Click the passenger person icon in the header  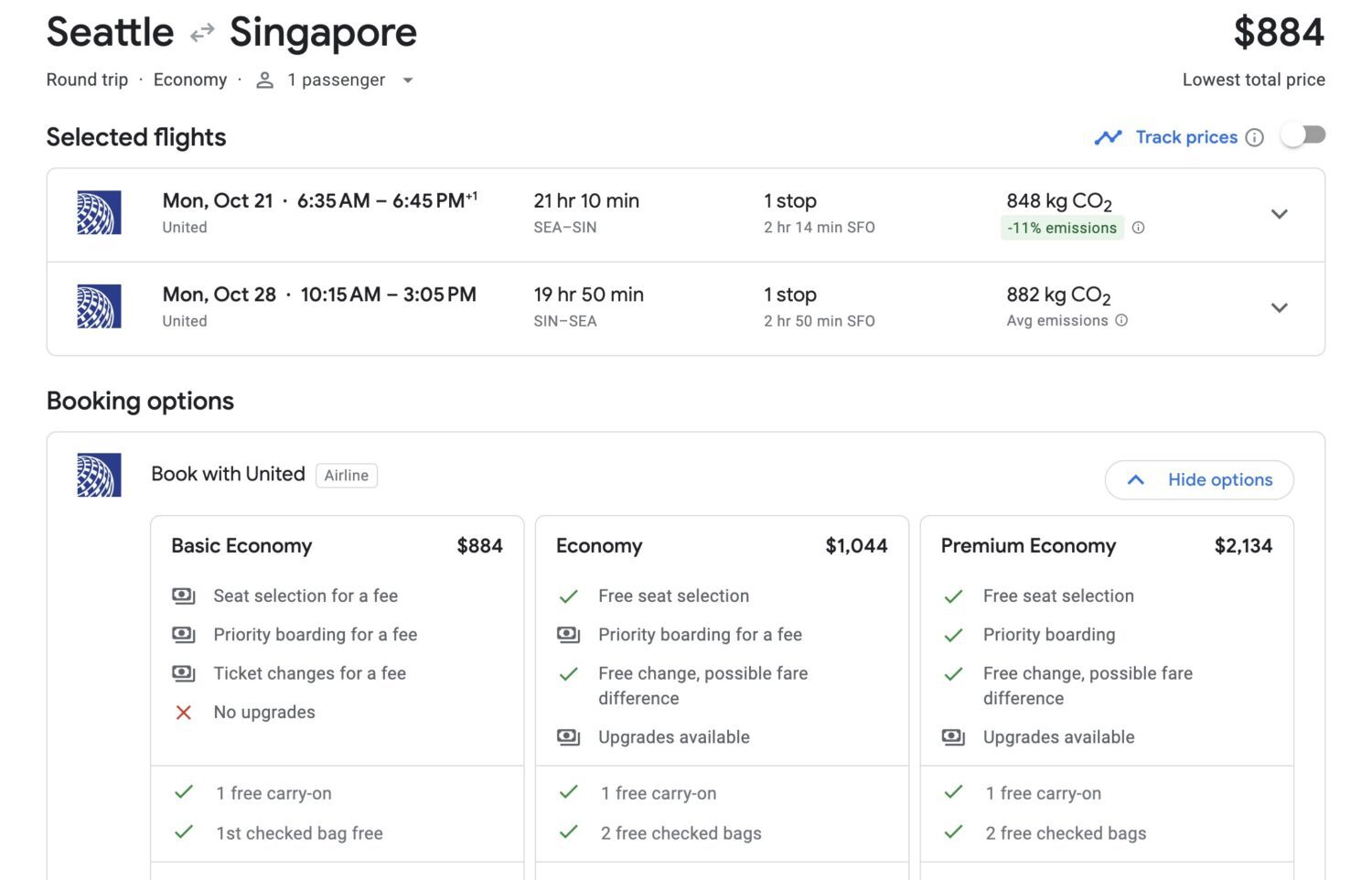click(x=263, y=80)
